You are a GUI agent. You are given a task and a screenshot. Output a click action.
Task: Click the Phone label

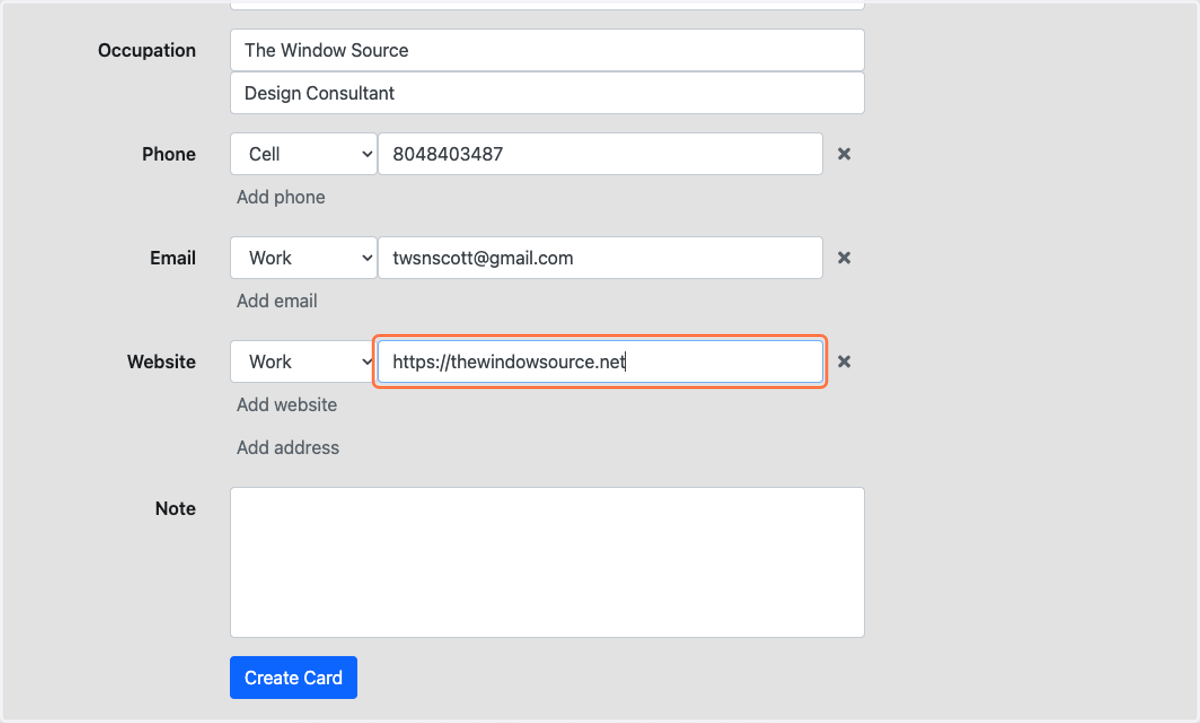tap(169, 154)
